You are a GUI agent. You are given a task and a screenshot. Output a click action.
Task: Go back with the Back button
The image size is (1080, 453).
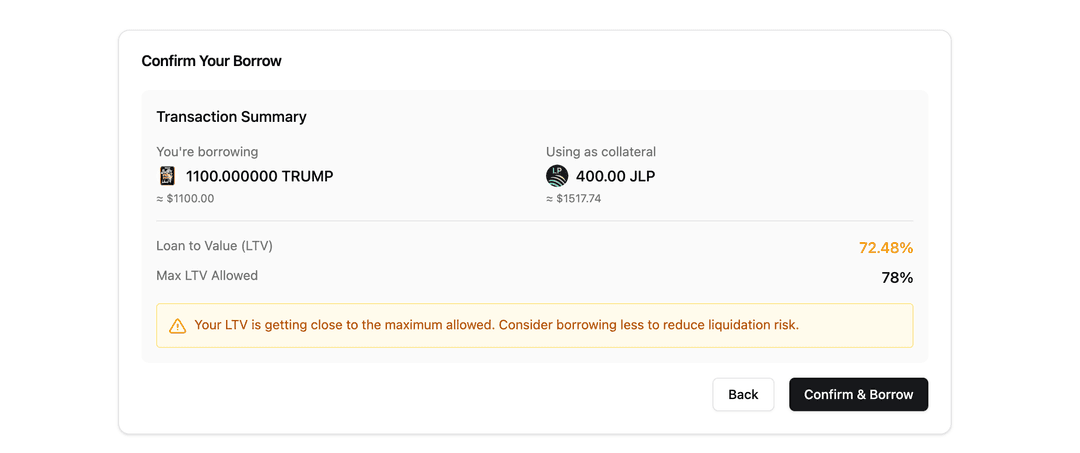743,394
